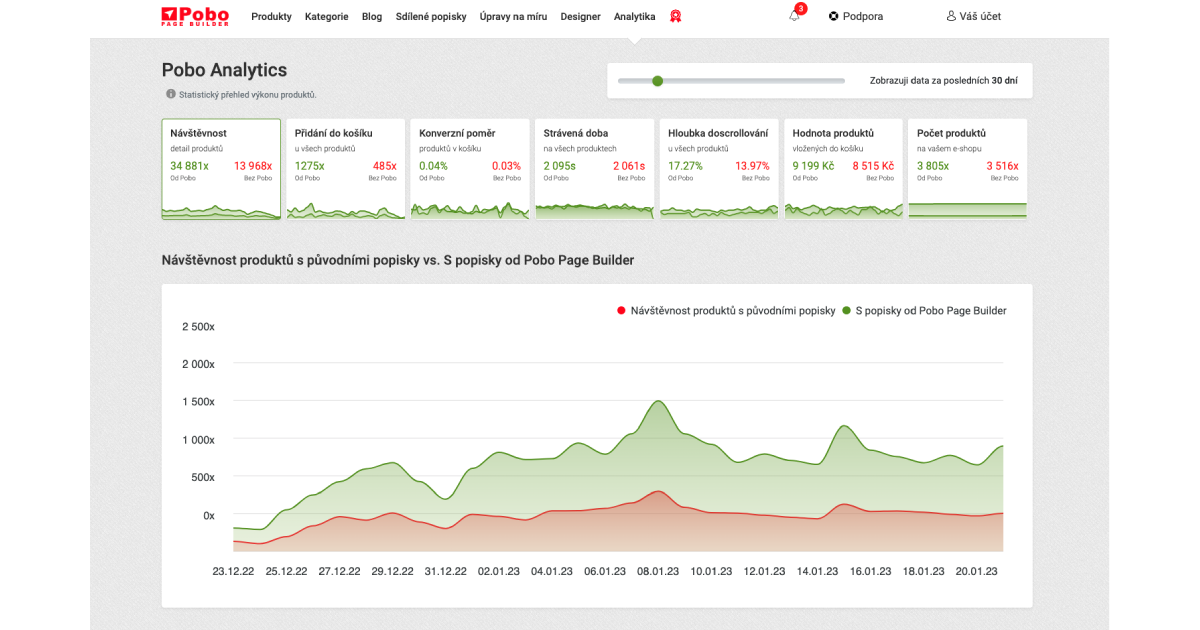The image size is (1200, 630).
Task: Click the 9 199 Kč value
Action: [x=814, y=166]
